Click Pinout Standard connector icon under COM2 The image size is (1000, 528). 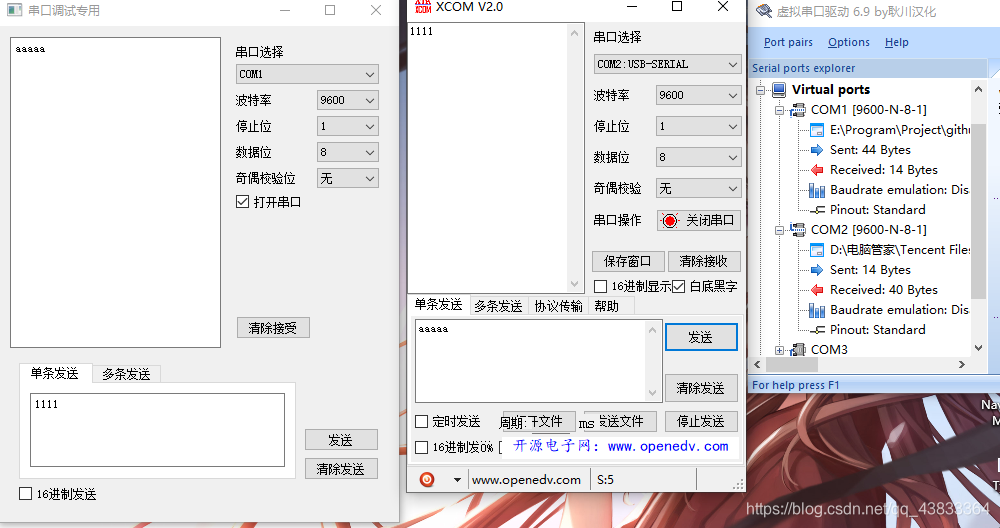pyautogui.click(x=817, y=330)
